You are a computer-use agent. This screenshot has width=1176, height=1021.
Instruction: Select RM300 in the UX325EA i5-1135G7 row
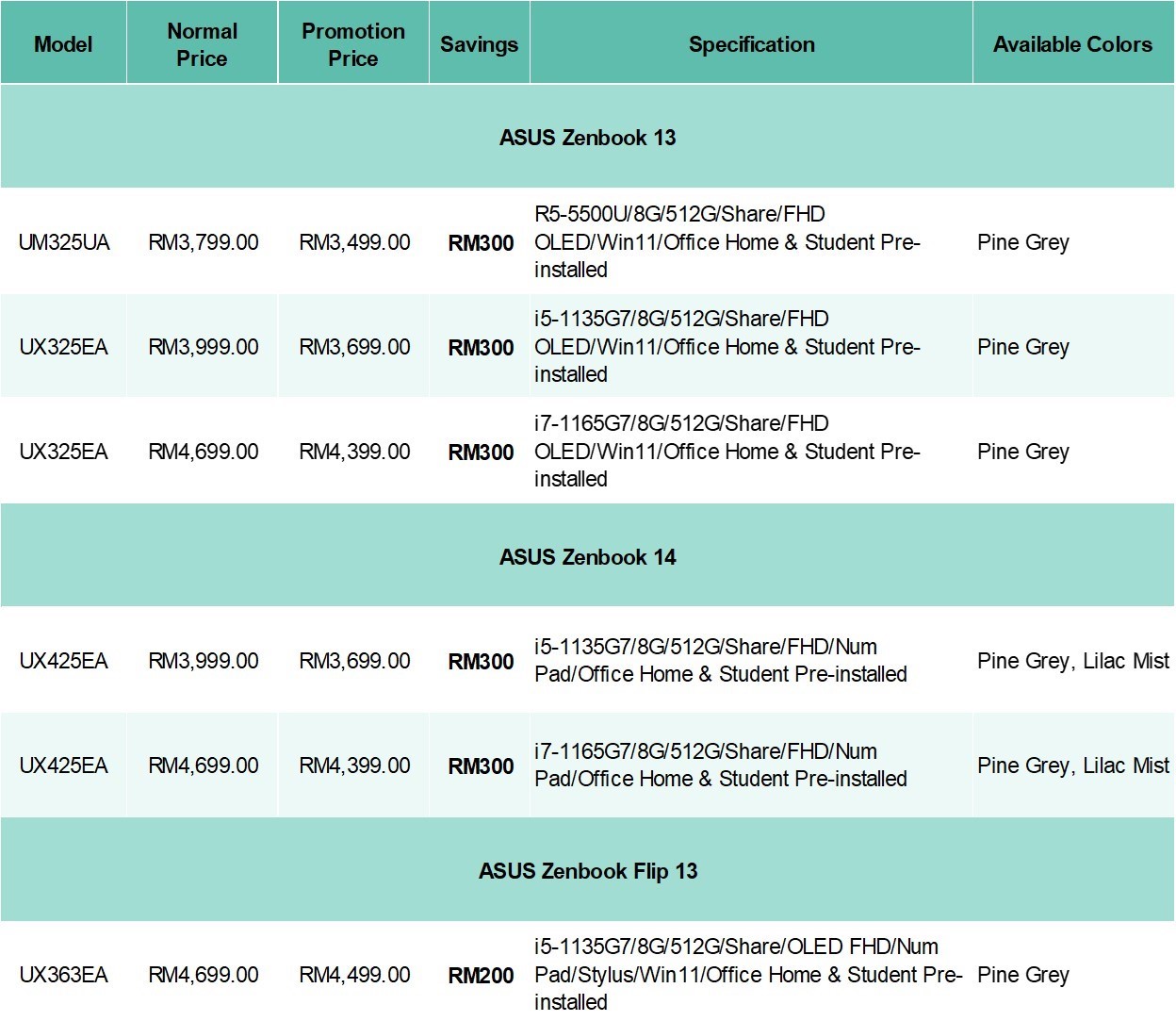point(481,348)
